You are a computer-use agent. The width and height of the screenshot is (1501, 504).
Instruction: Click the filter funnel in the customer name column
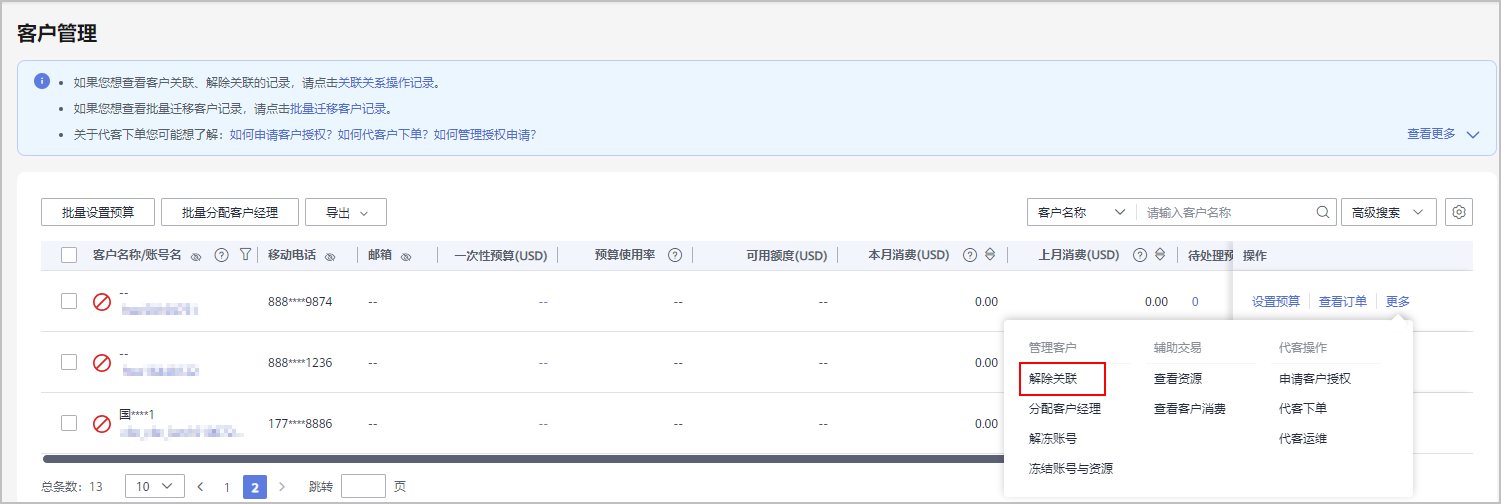tap(245, 255)
